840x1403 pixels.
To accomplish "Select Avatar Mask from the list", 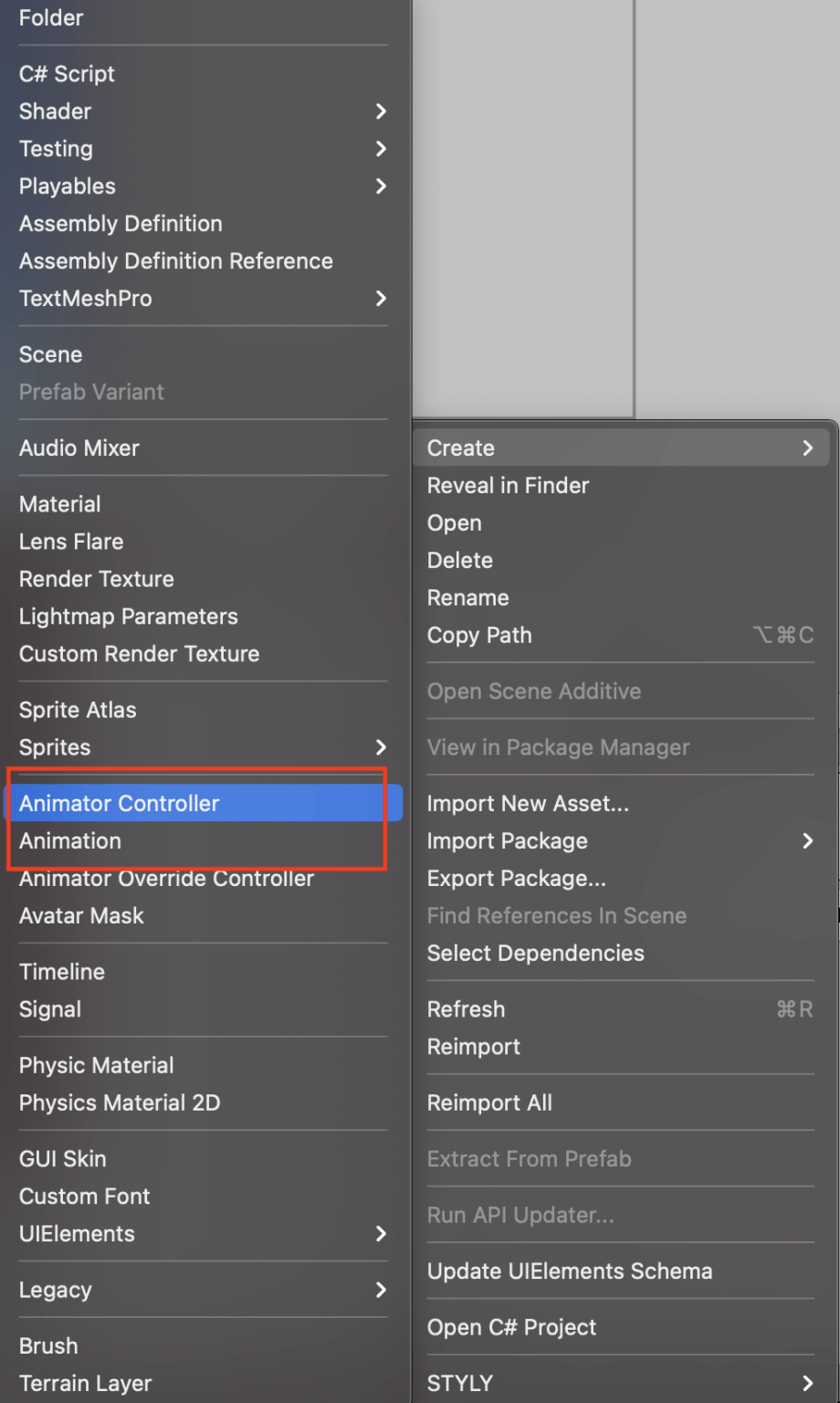I will point(81,915).
